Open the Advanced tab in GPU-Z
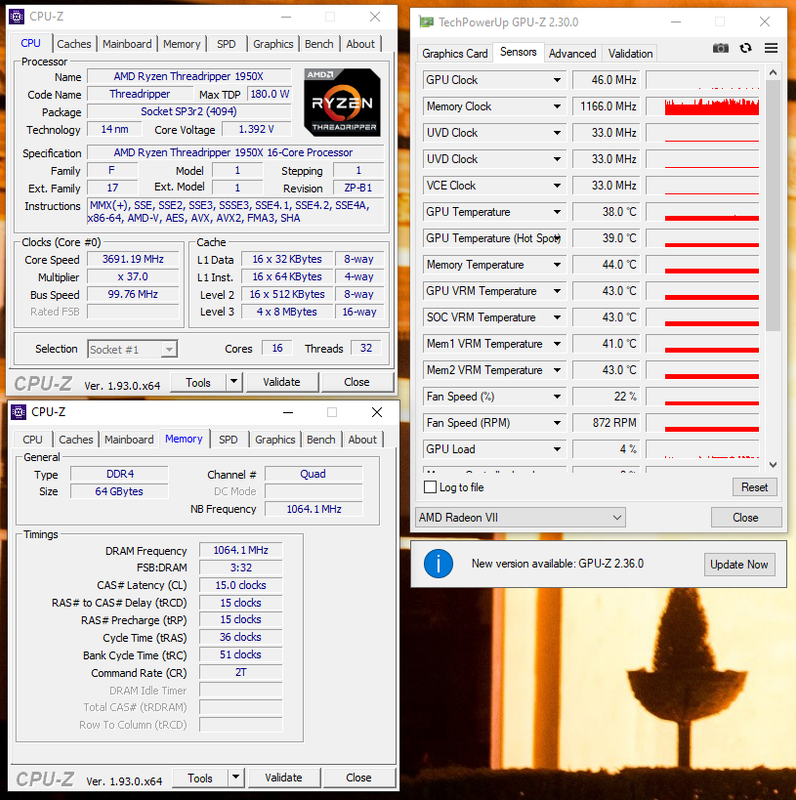The height and width of the screenshot is (800, 796). 572,54
